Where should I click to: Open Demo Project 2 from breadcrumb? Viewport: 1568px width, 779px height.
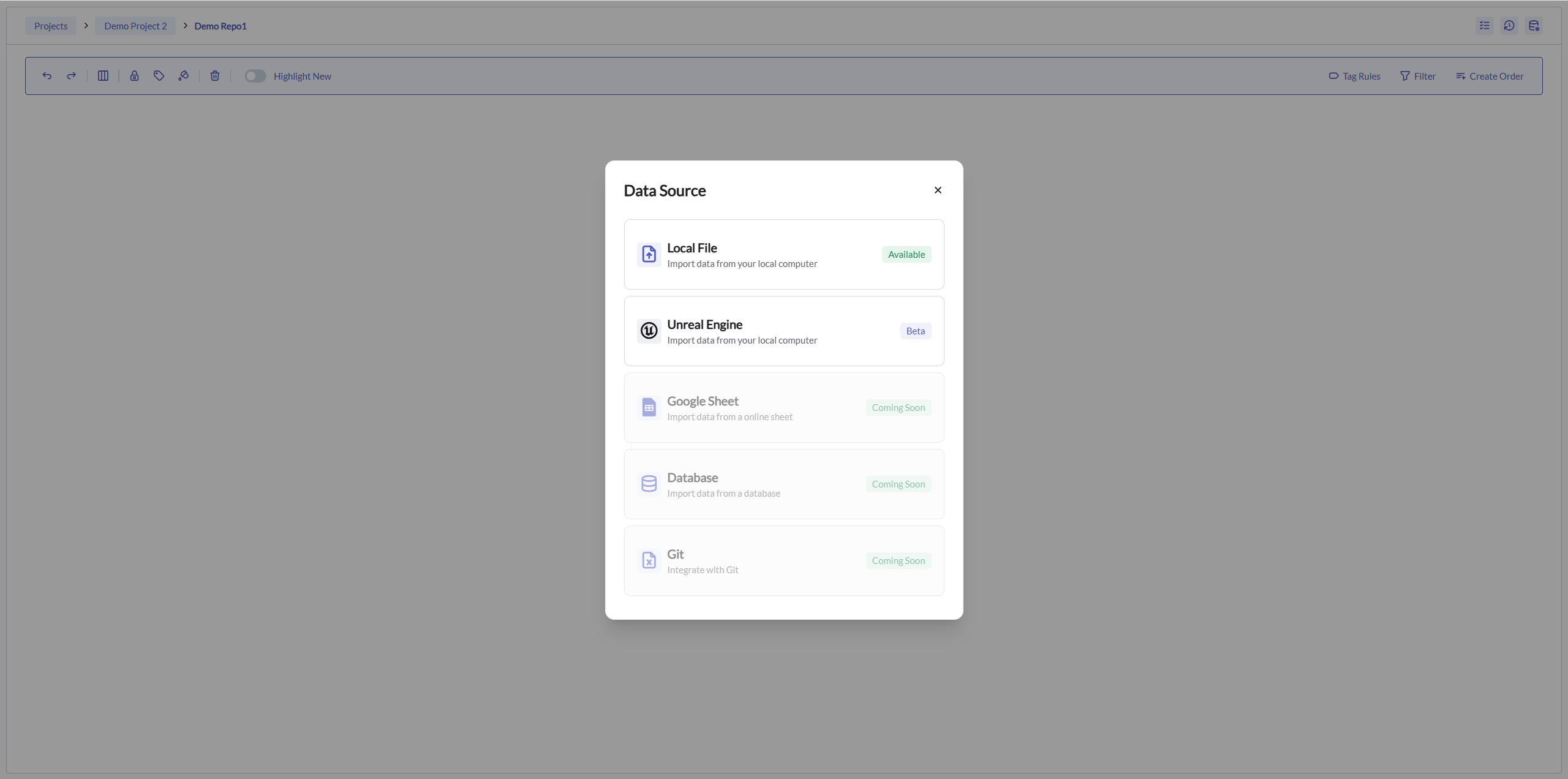(x=135, y=26)
